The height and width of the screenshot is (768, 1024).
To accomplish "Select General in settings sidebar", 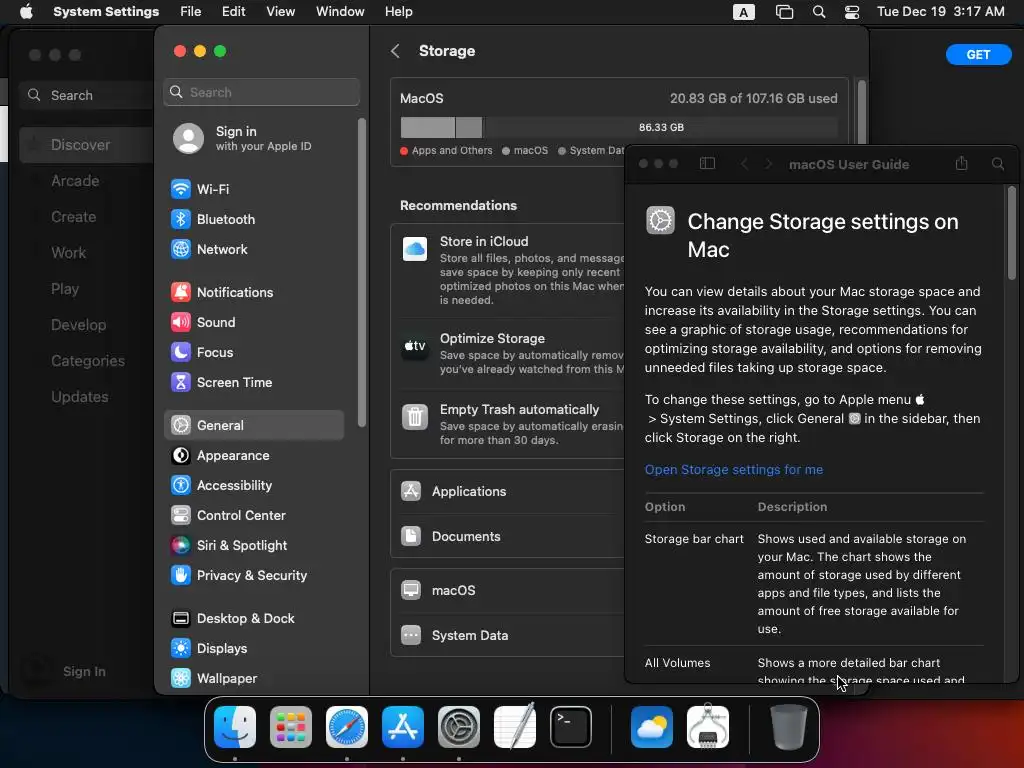I will pos(253,426).
